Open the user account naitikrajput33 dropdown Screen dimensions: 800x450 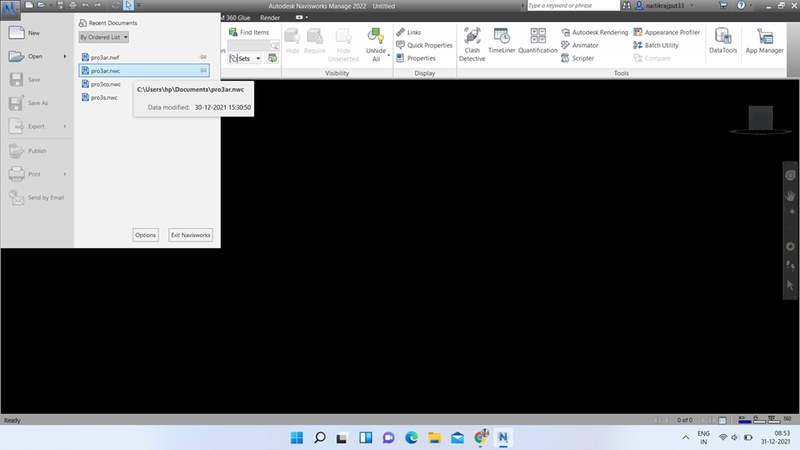692,5
